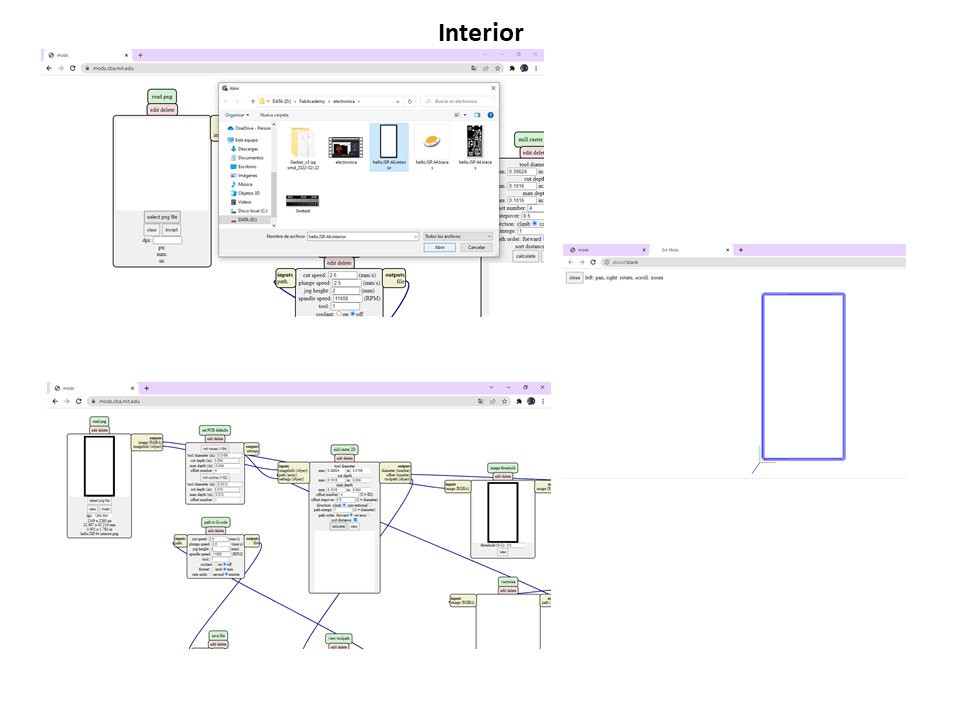Select climb direction in mill raster 2D module
This screenshot has width=960, height=720.
tap(534, 223)
